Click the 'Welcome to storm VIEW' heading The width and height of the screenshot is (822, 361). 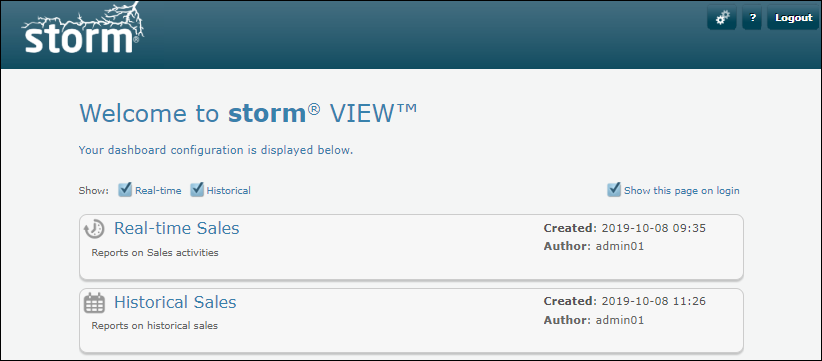pos(248,114)
